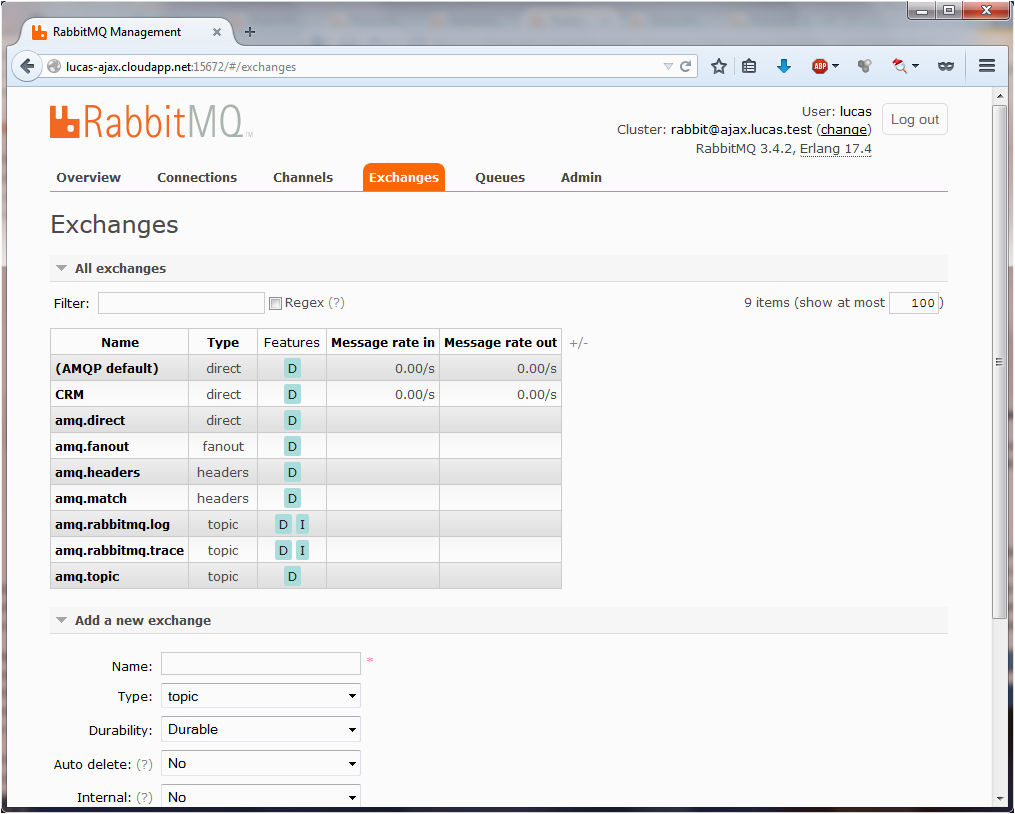Click the Adblock Plus icon
This screenshot has width=1015, height=814.
[820, 66]
